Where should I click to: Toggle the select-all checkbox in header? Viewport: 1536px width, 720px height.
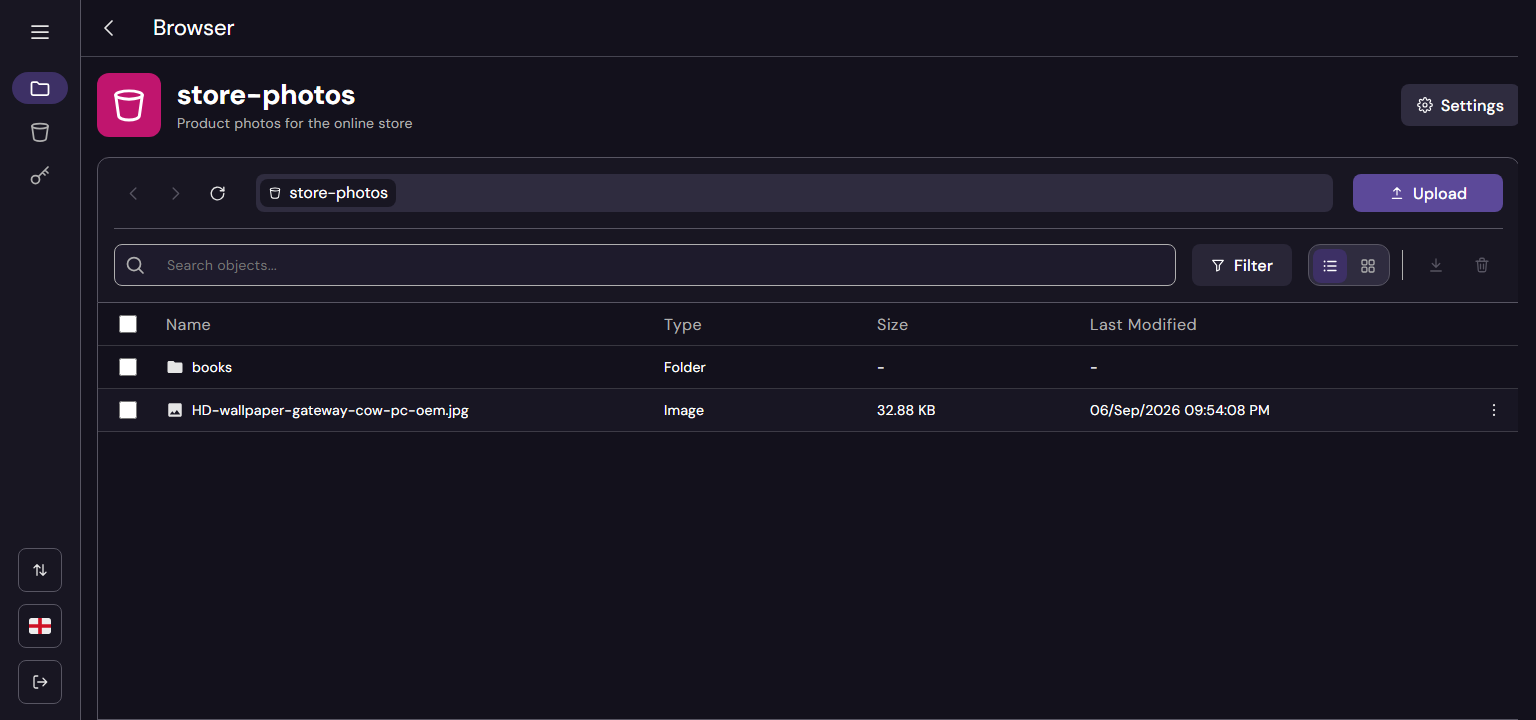click(x=128, y=324)
